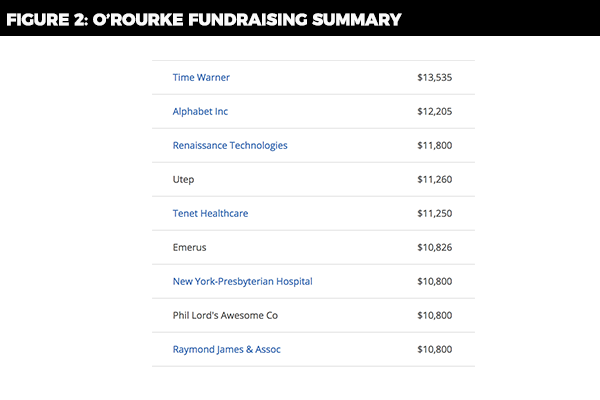Click the $11,250 Tenet Healthcare amount
600x400 pixels.
click(x=435, y=213)
